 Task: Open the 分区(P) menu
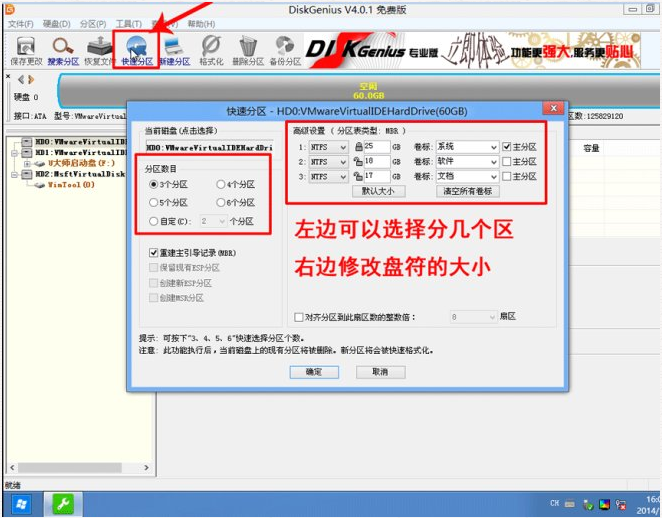[x=93, y=24]
